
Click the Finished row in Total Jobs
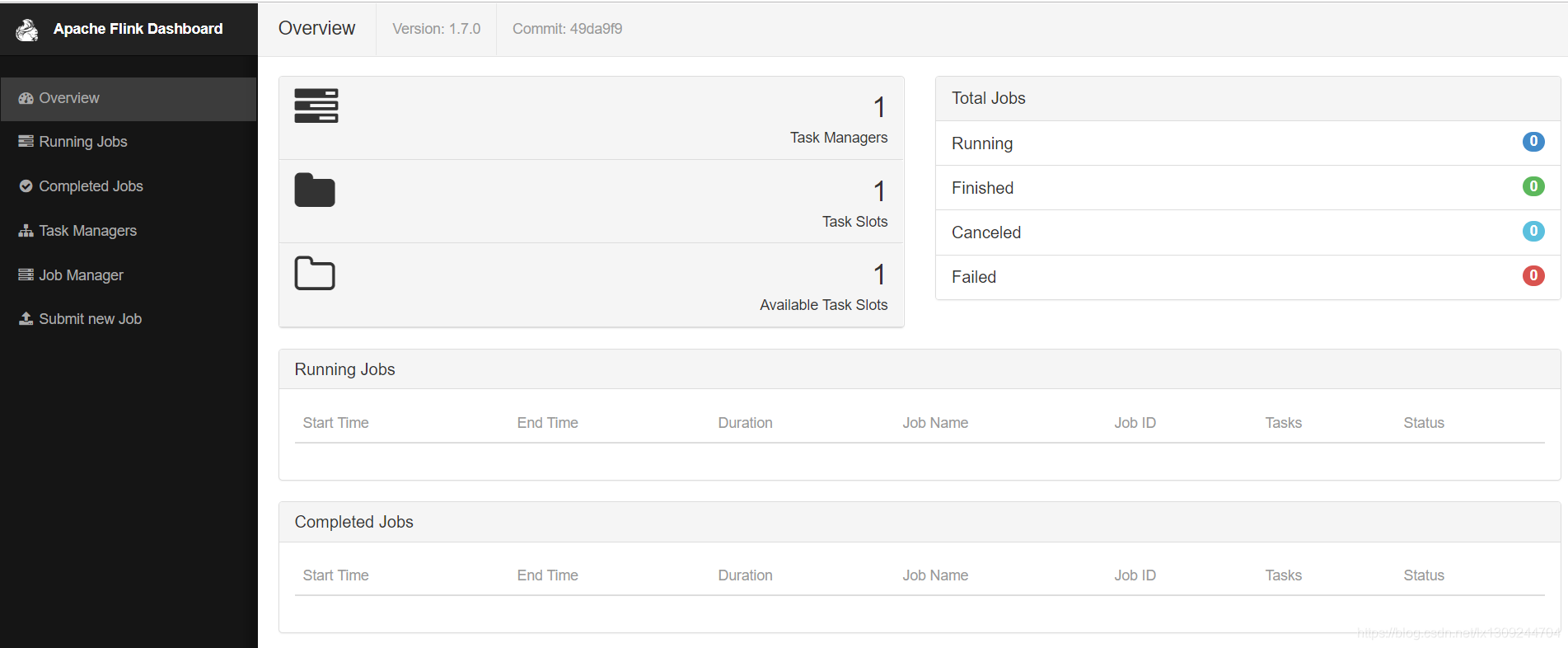pyautogui.click(x=1247, y=188)
